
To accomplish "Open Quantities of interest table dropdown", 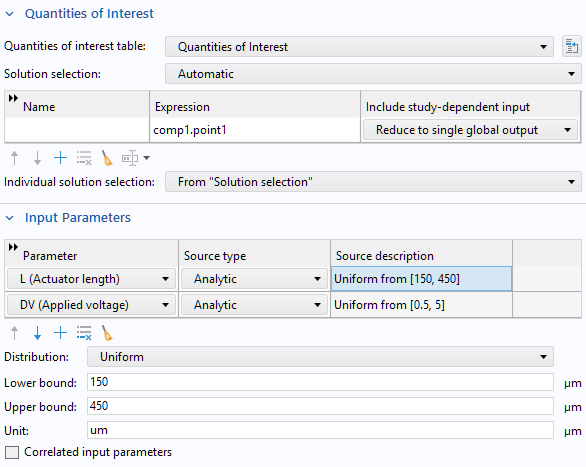I will tap(359, 47).
